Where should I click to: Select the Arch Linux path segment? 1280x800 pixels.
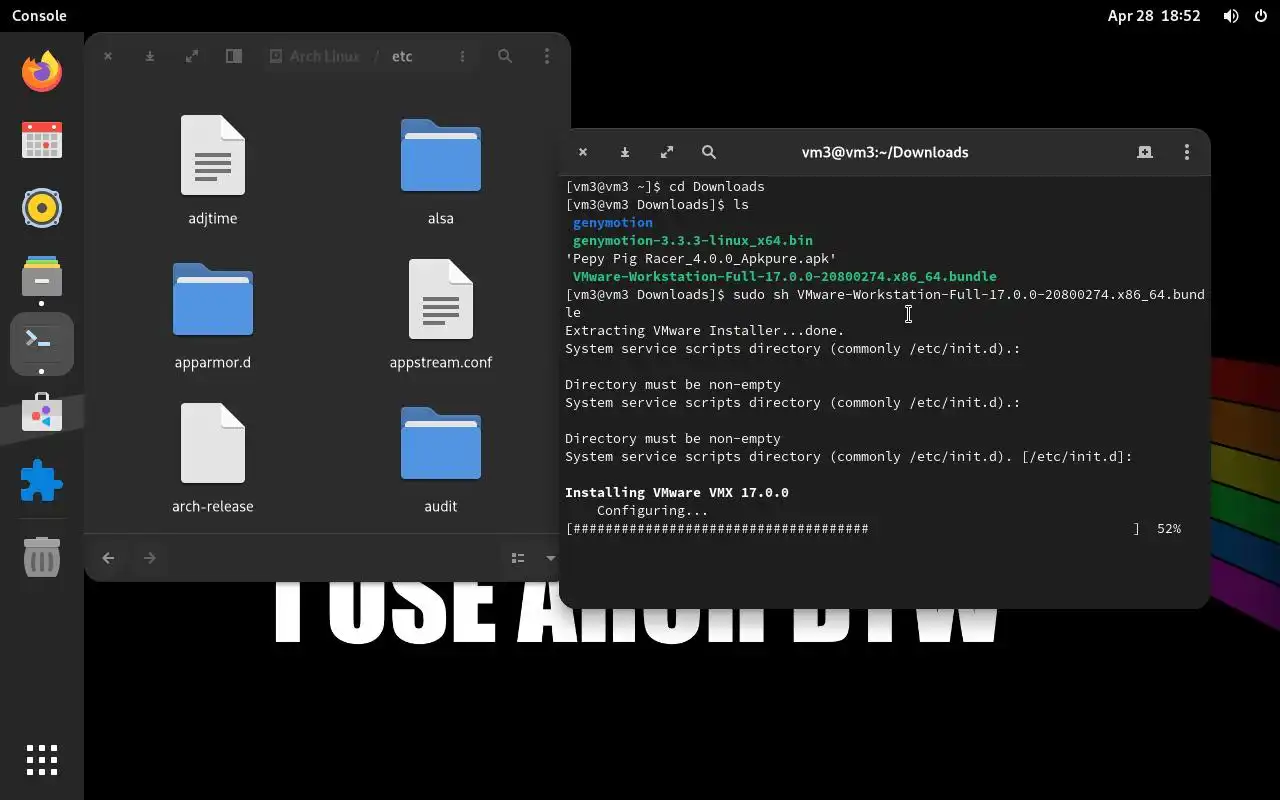[x=315, y=56]
